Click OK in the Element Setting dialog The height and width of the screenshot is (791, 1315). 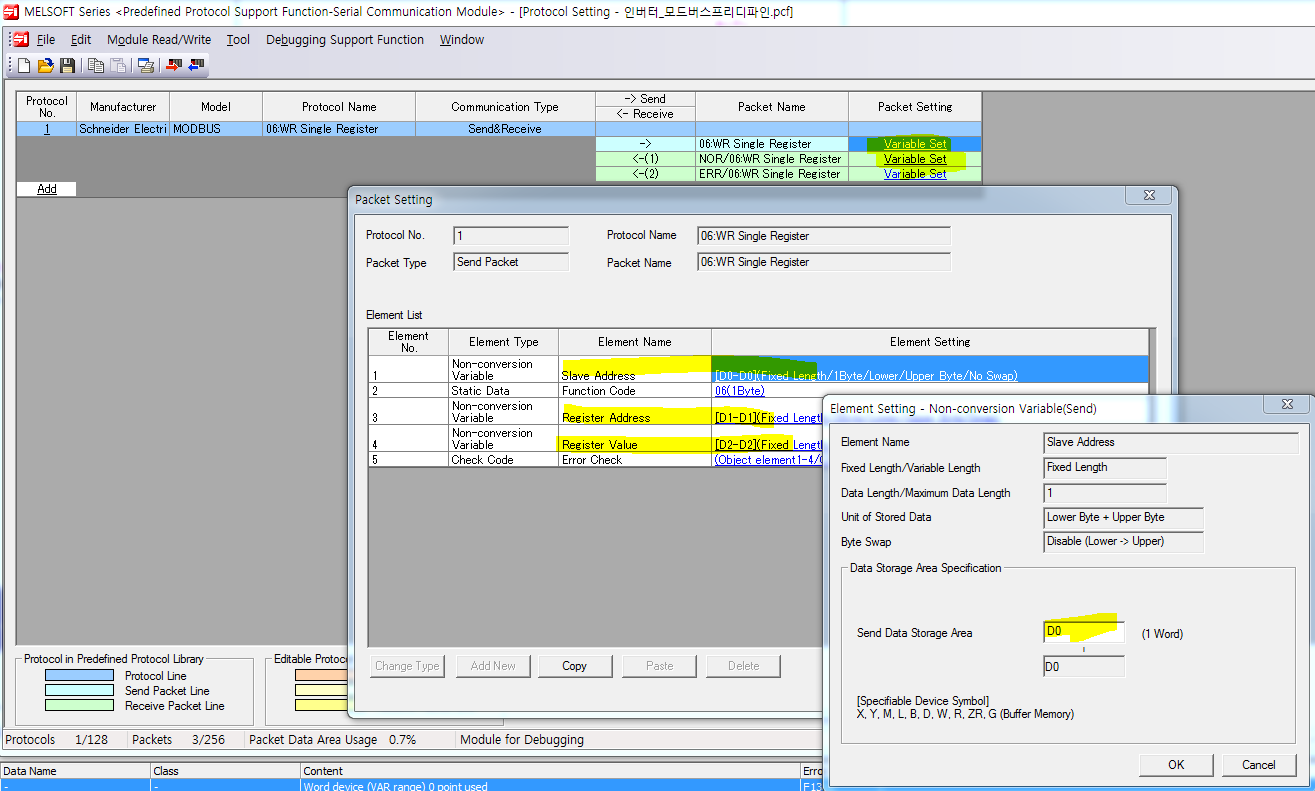(1176, 765)
